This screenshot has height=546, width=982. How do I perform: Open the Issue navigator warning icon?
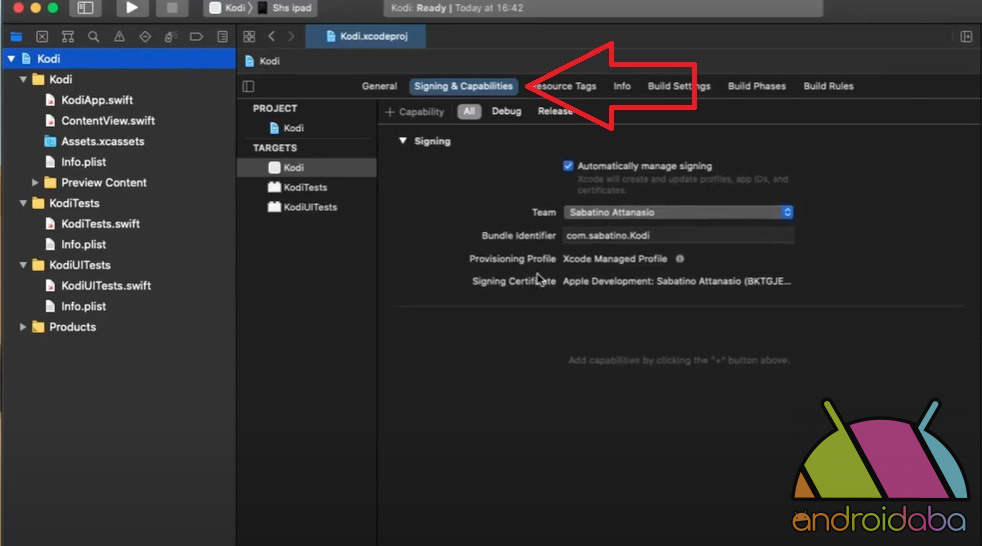119,36
